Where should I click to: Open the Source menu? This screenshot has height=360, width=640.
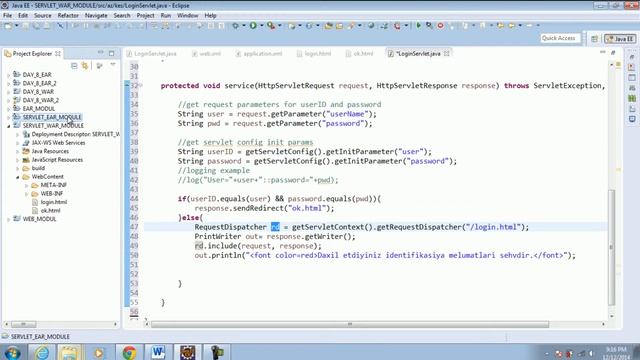coord(42,16)
